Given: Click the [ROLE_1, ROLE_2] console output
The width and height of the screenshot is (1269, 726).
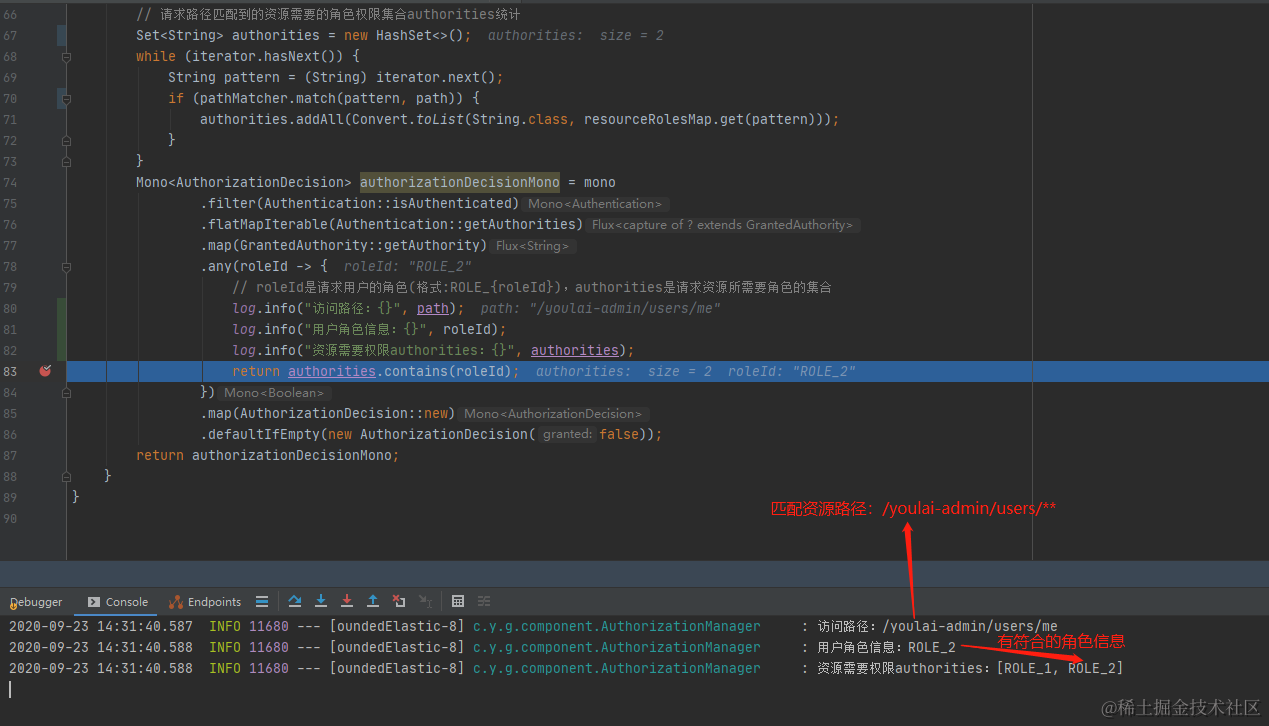Looking at the screenshot, I should 1060,668.
